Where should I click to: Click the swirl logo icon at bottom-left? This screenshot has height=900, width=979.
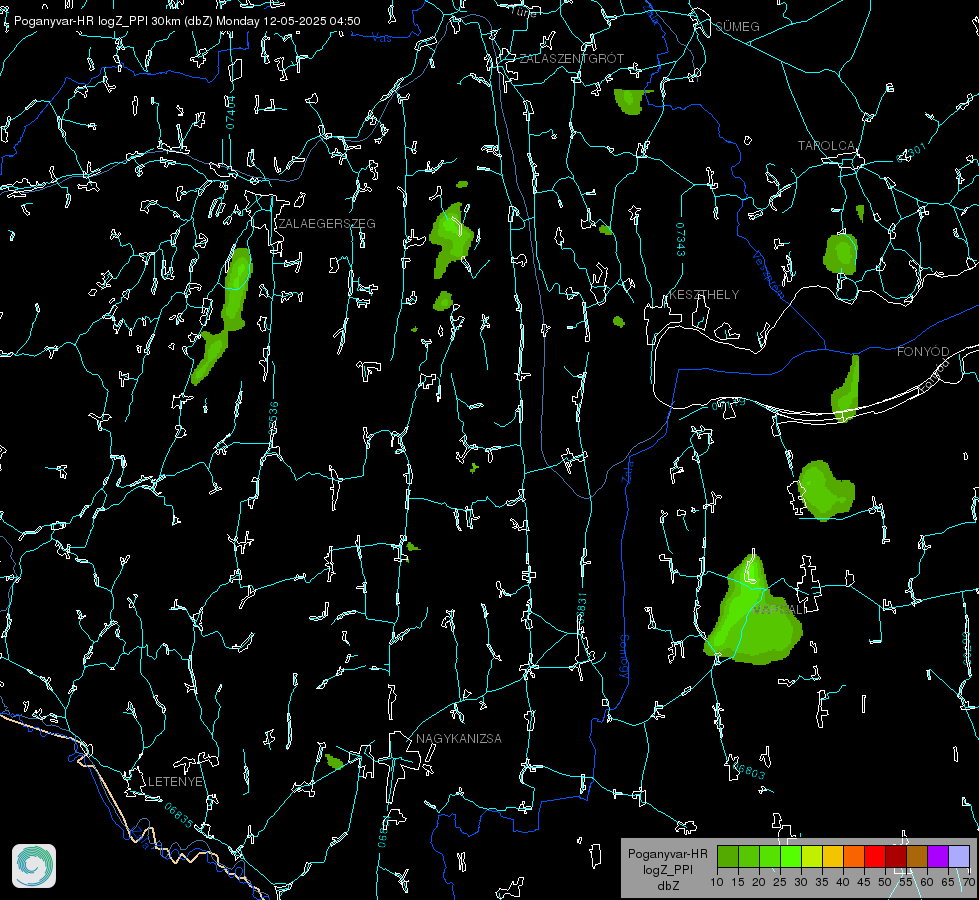[x=34, y=866]
